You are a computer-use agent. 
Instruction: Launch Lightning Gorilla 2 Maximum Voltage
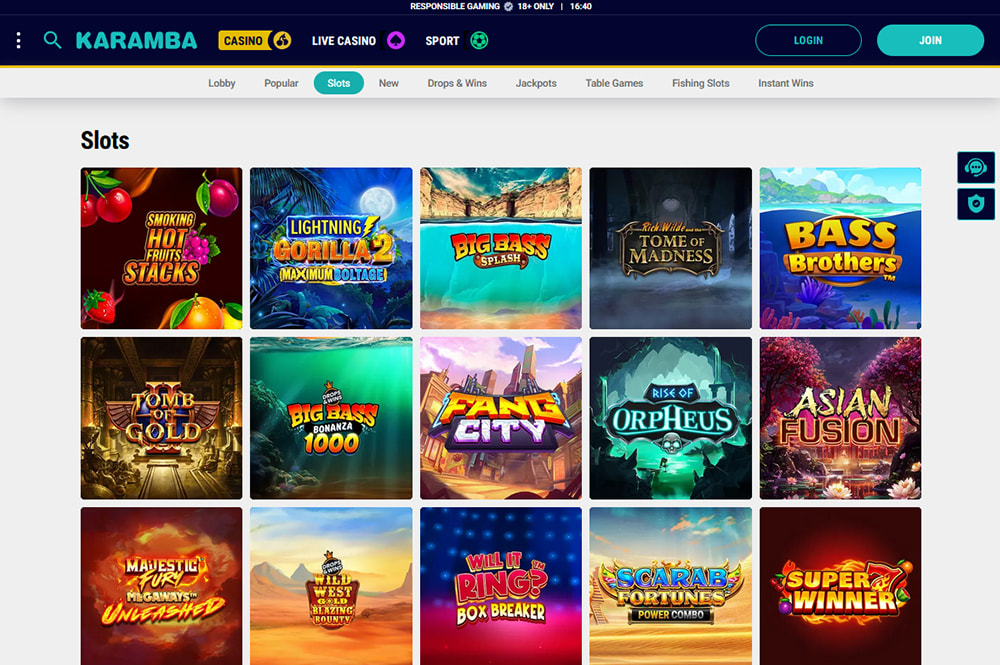click(331, 248)
